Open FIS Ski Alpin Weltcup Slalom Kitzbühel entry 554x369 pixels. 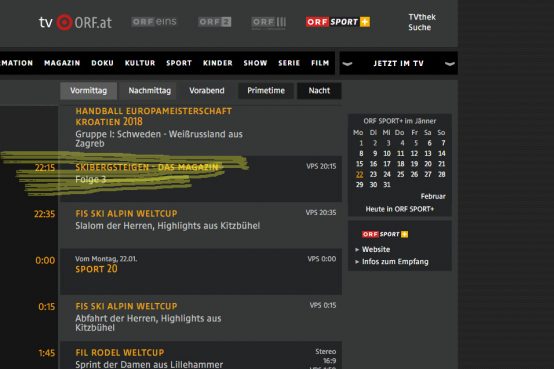click(201, 225)
